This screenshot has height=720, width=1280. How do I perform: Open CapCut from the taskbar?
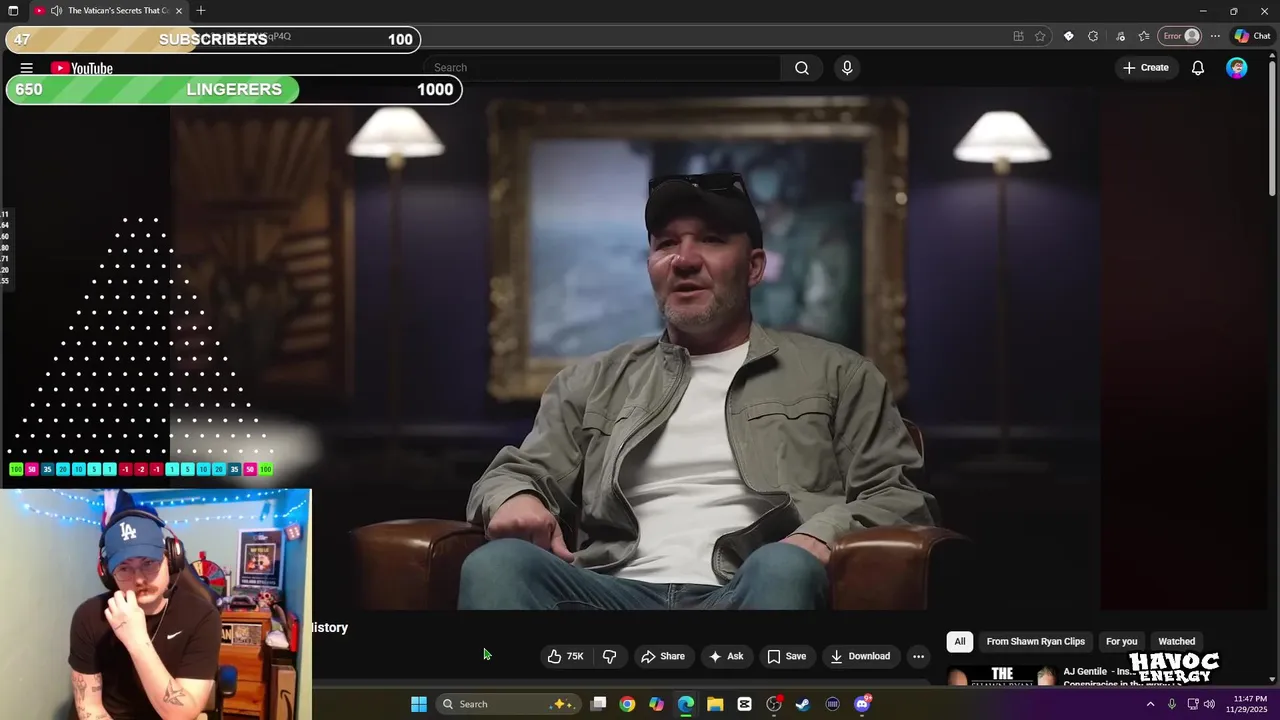tap(744, 704)
